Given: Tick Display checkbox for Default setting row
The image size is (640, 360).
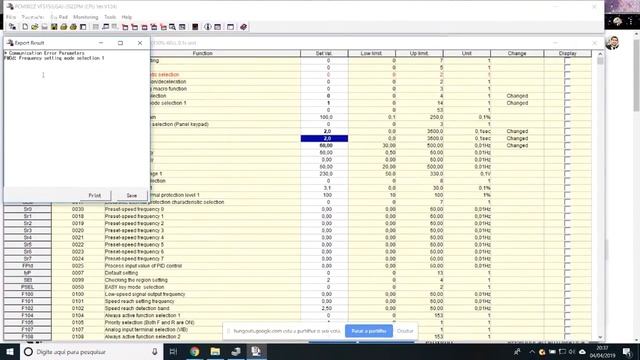Looking at the screenshot, I should click(567, 273).
